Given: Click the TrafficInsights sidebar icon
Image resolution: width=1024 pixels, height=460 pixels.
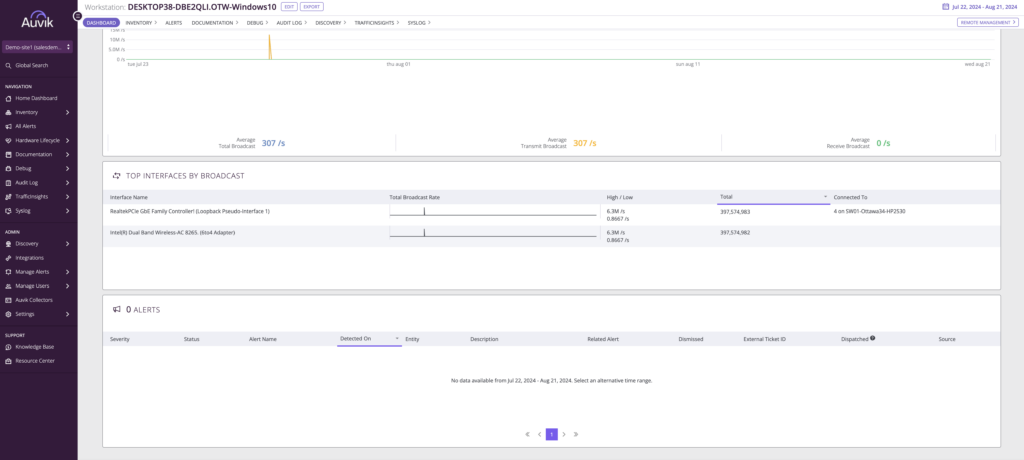Looking at the screenshot, I should tap(8, 197).
